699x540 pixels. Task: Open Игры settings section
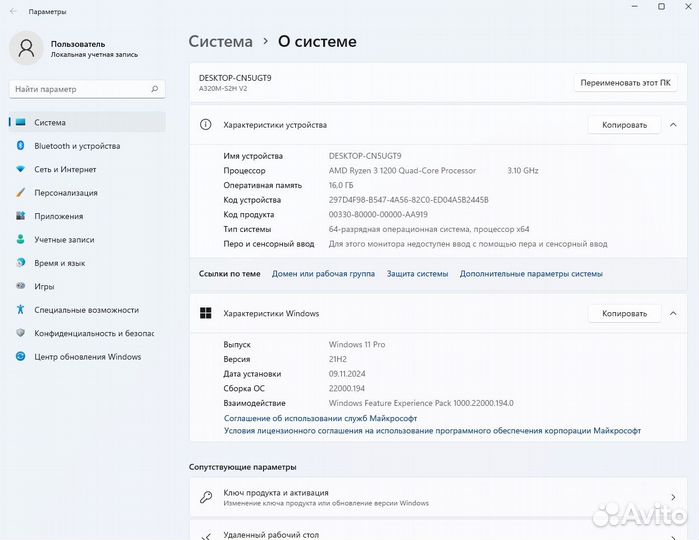44,286
